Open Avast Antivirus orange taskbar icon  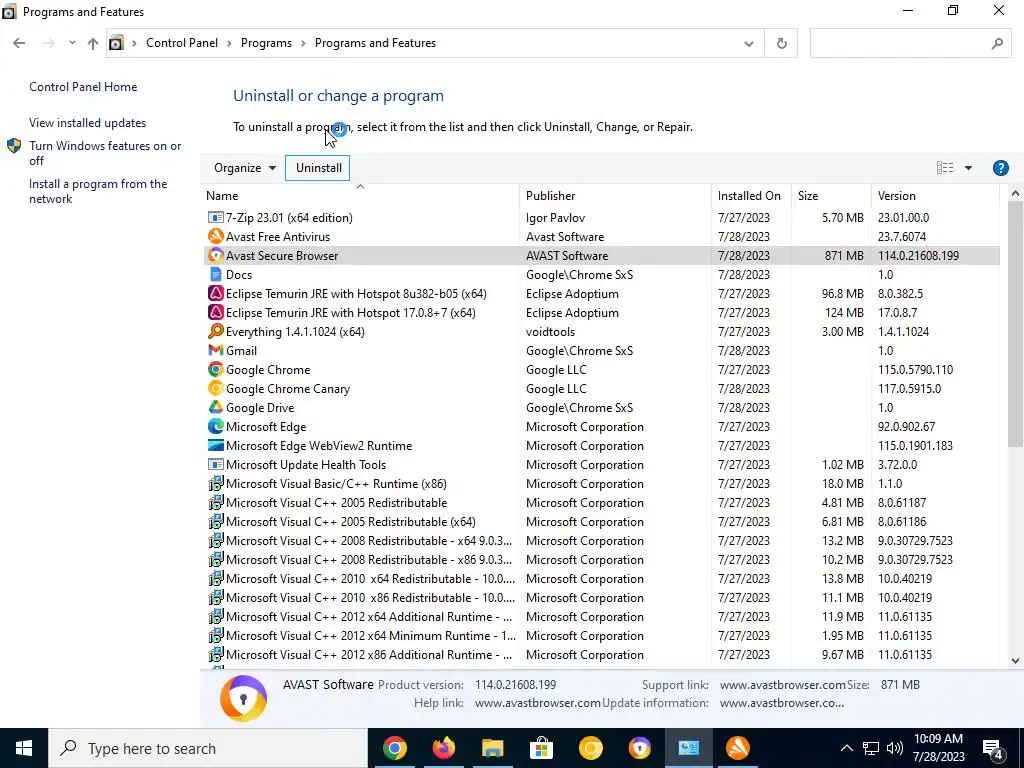pos(737,748)
